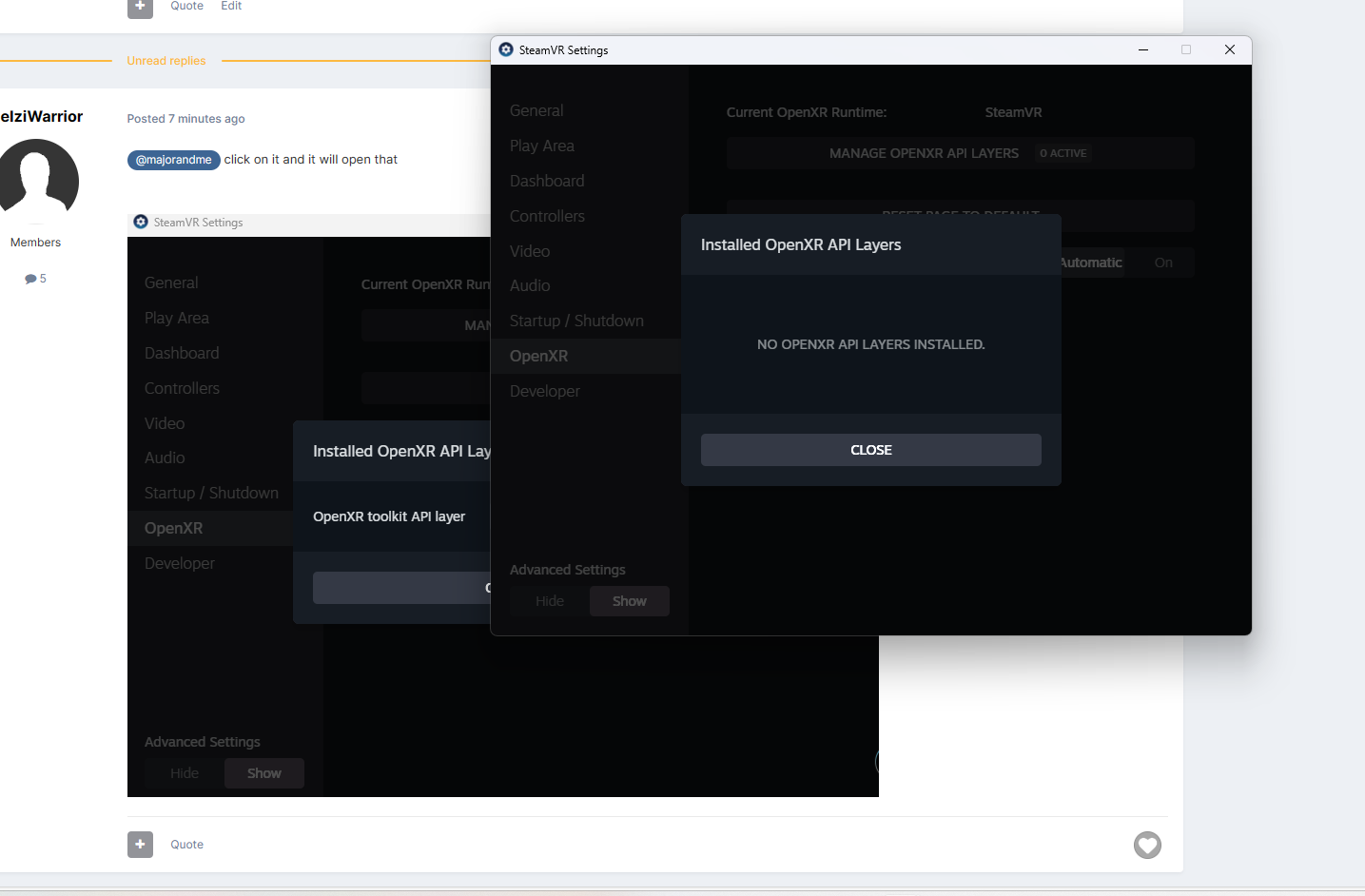Close the Installed OpenXR API Layers dialog
1365x896 pixels.
tap(871, 450)
